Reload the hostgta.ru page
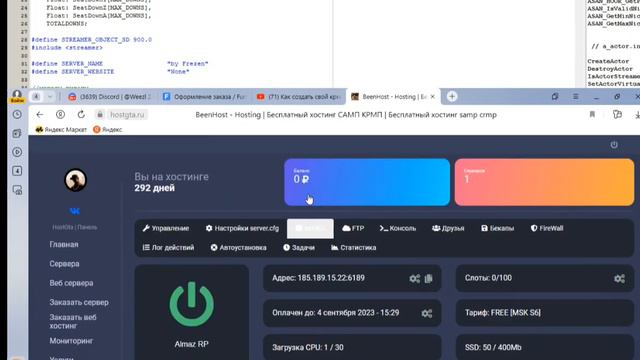 pyautogui.click(x=81, y=115)
